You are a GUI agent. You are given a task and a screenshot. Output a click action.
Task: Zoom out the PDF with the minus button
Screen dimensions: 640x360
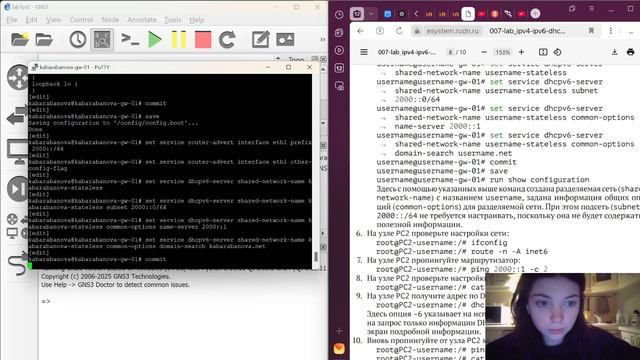(x=484, y=52)
